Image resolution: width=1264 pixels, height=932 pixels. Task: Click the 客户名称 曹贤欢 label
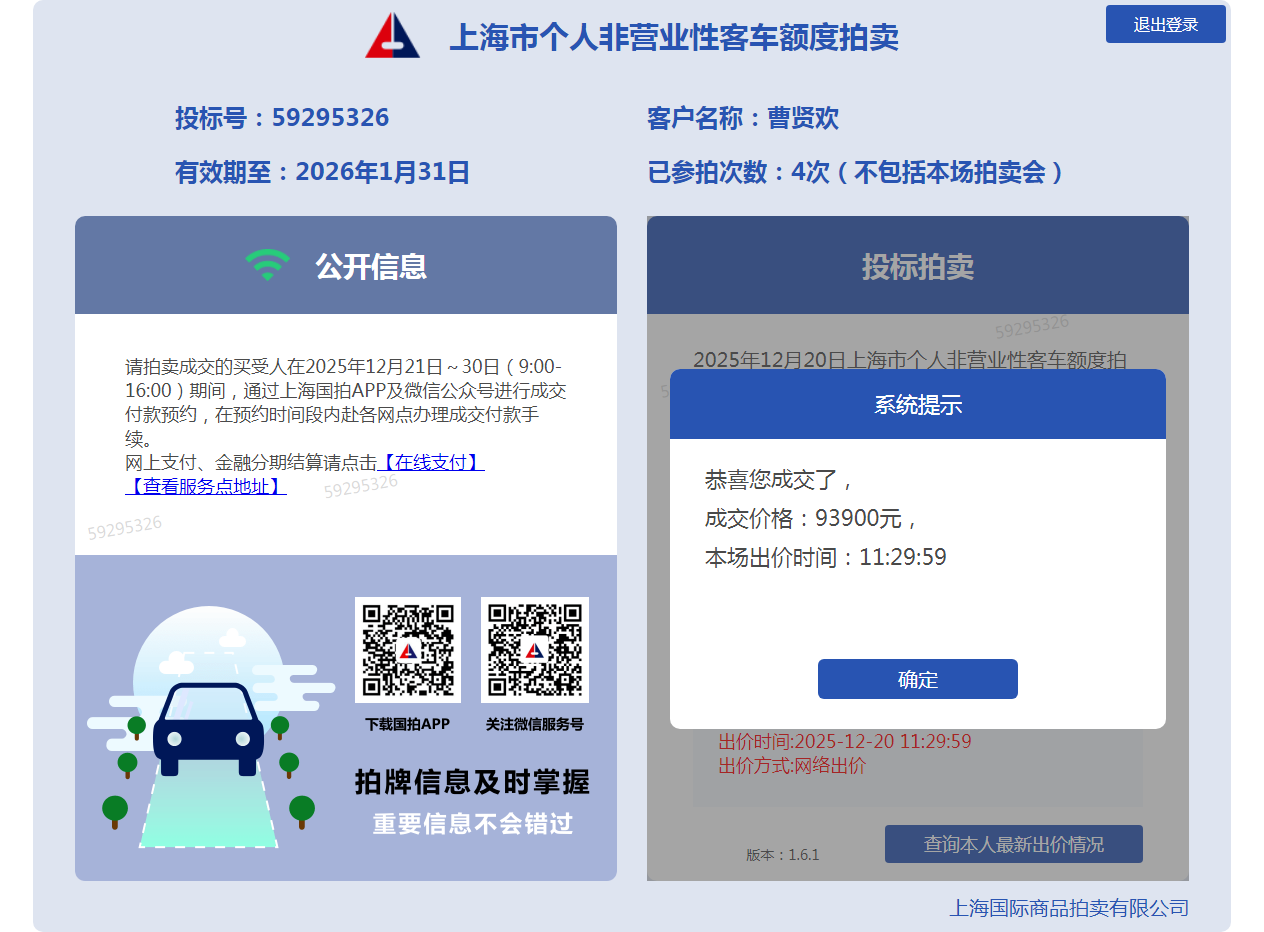(x=743, y=118)
